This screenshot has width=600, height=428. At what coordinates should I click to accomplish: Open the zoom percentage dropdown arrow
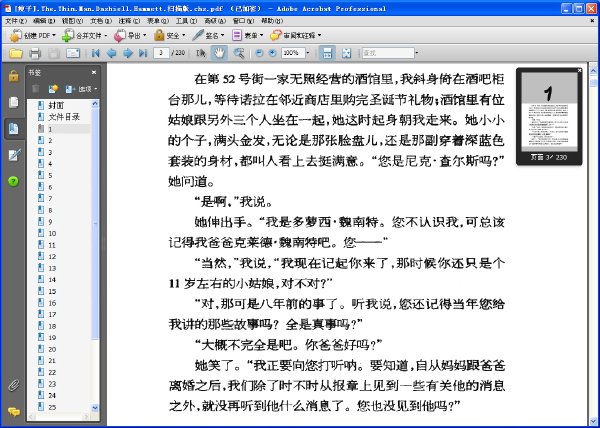click(308, 53)
